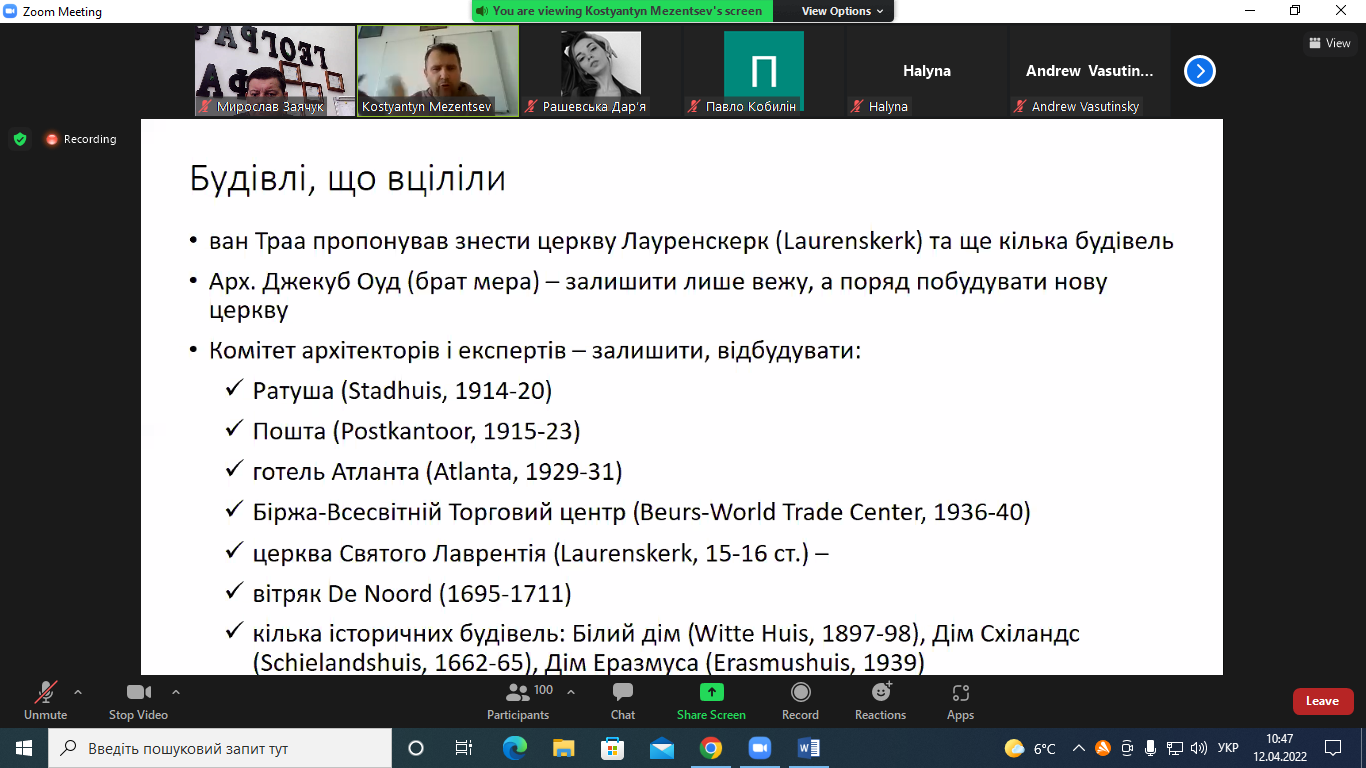Open the notification center icon
This screenshot has height=768, width=1366.
(1333, 748)
